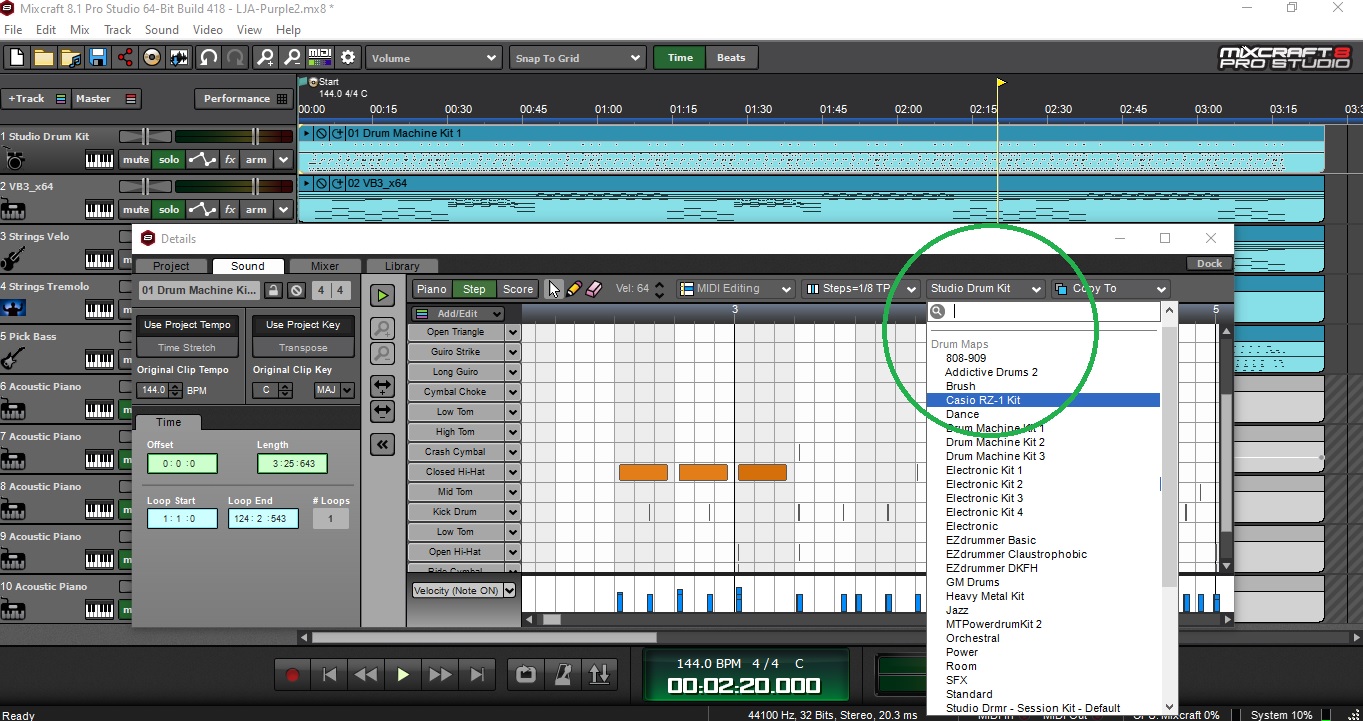The width and height of the screenshot is (1363, 721).
Task: Click the burn CD toolbar icon
Action: [152, 58]
